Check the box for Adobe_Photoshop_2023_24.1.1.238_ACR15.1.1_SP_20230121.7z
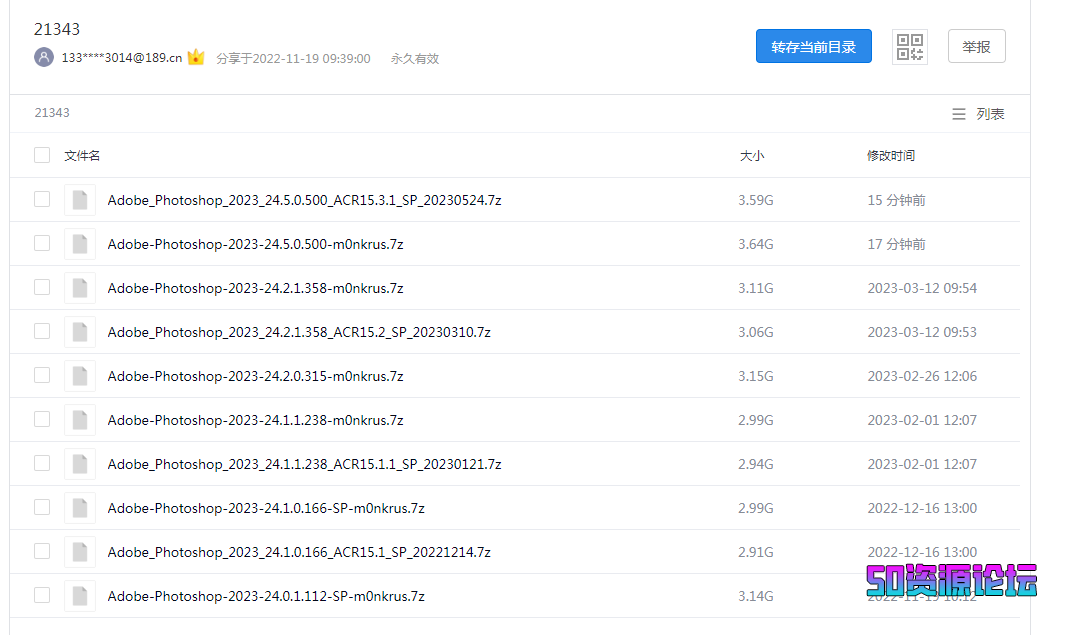Screen dimensions: 1082x635 42,463
